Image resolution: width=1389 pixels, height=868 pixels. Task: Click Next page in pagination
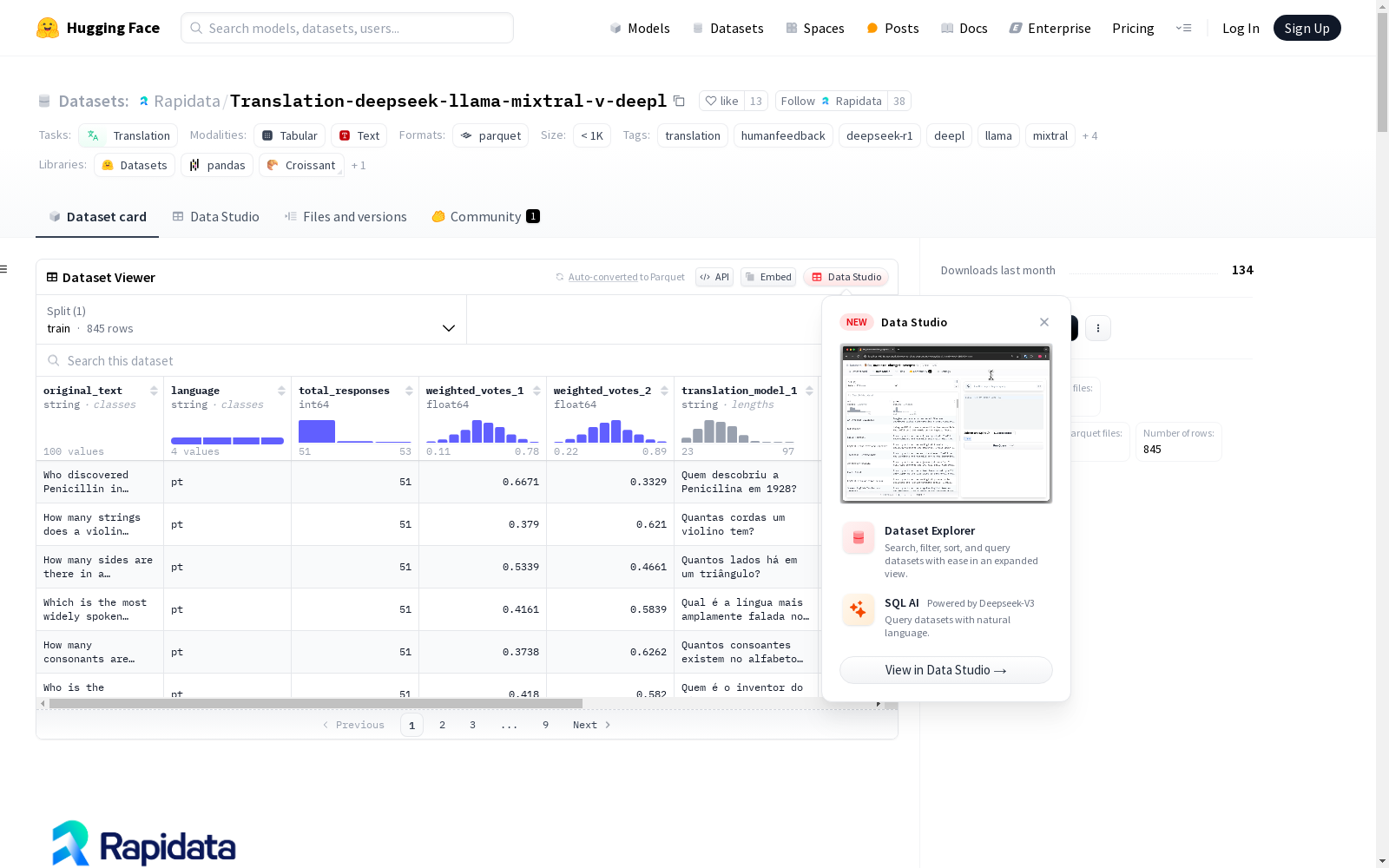[591, 725]
